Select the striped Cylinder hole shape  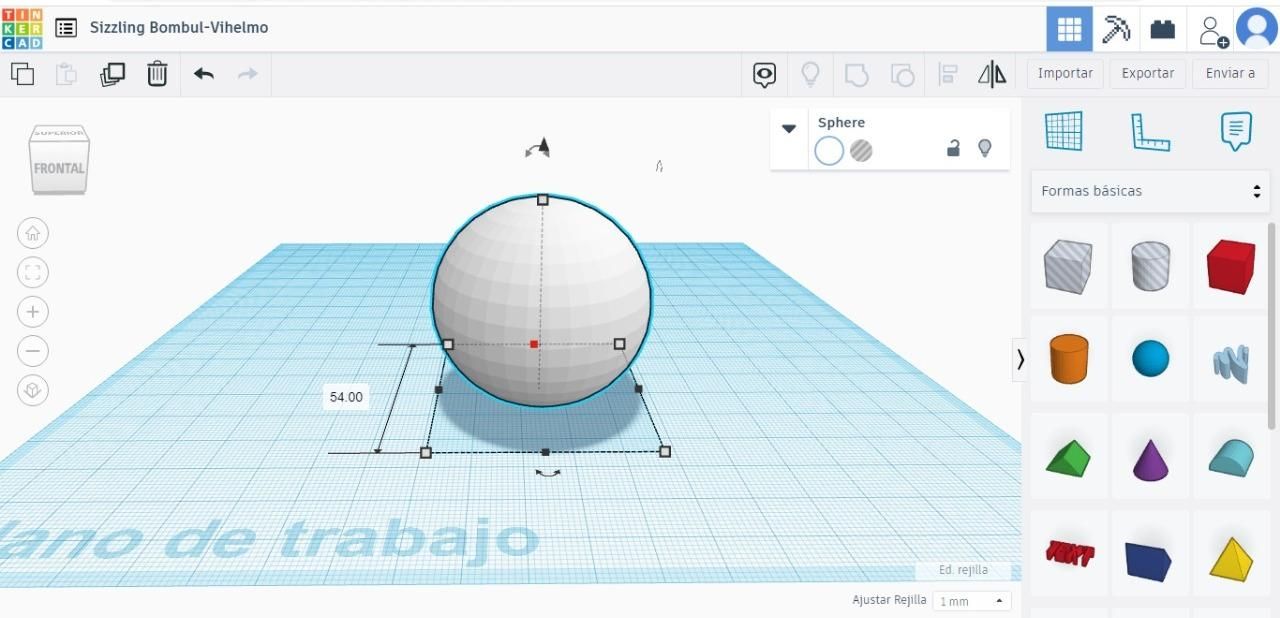(1150, 267)
